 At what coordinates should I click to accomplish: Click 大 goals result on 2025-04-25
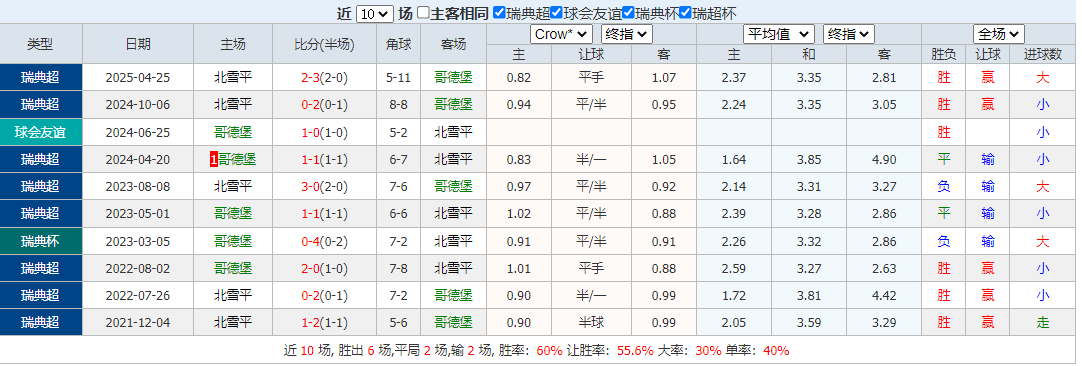coord(1042,78)
